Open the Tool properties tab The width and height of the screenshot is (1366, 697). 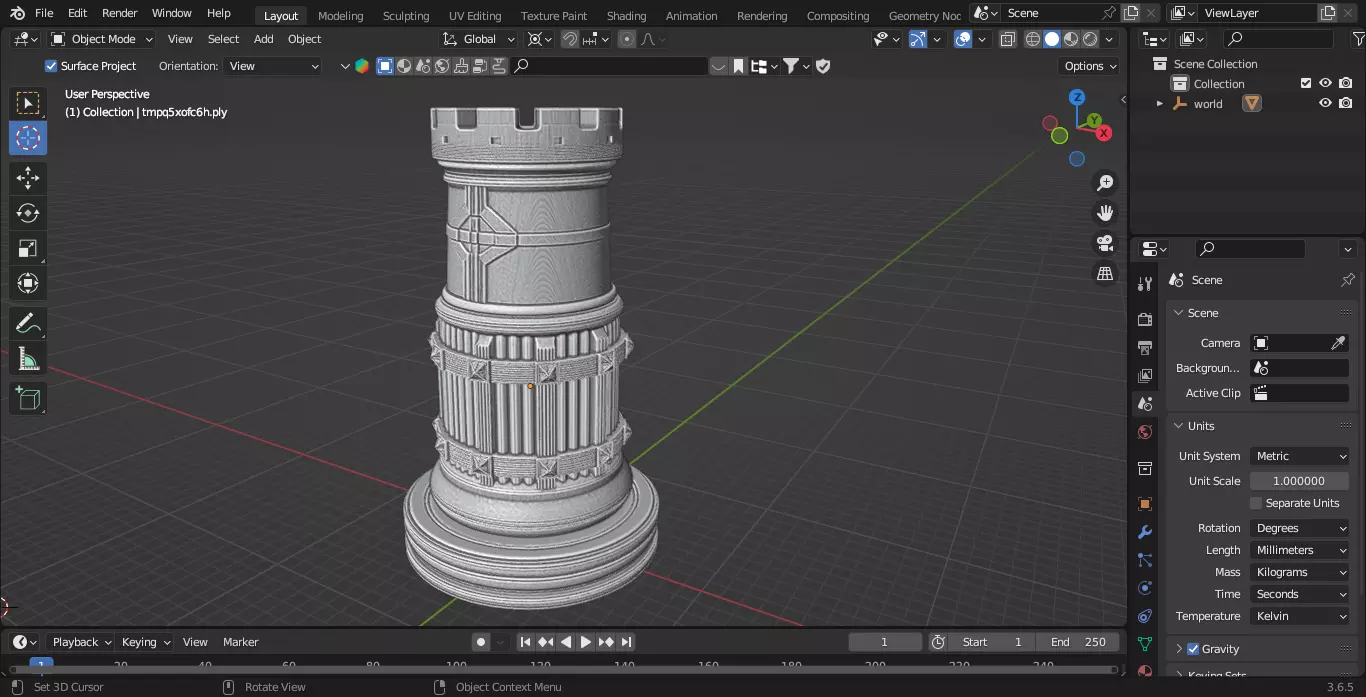1145,285
